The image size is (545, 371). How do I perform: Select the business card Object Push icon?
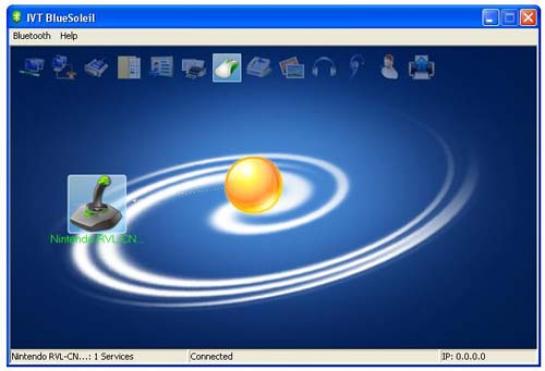(x=161, y=67)
